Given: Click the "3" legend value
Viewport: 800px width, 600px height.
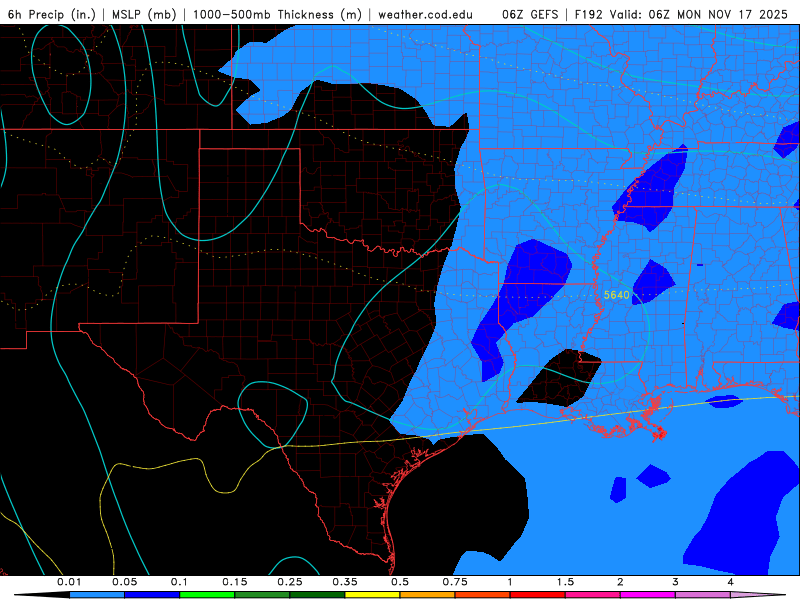Looking at the screenshot, I should click(676, 582).
